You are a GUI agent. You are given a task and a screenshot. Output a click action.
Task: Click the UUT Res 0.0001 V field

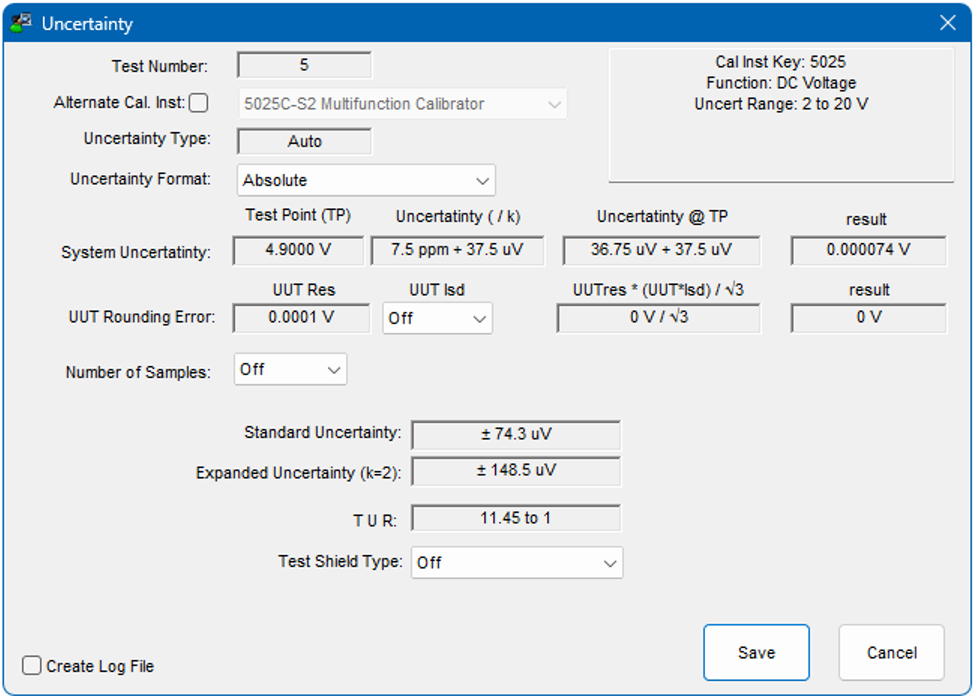[298, 318]
